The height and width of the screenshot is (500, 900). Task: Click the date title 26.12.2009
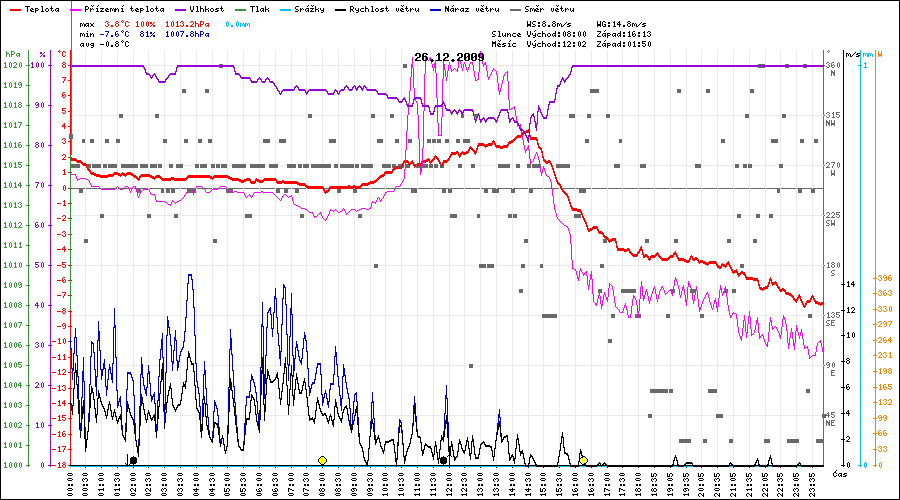(x=449, y=57)
